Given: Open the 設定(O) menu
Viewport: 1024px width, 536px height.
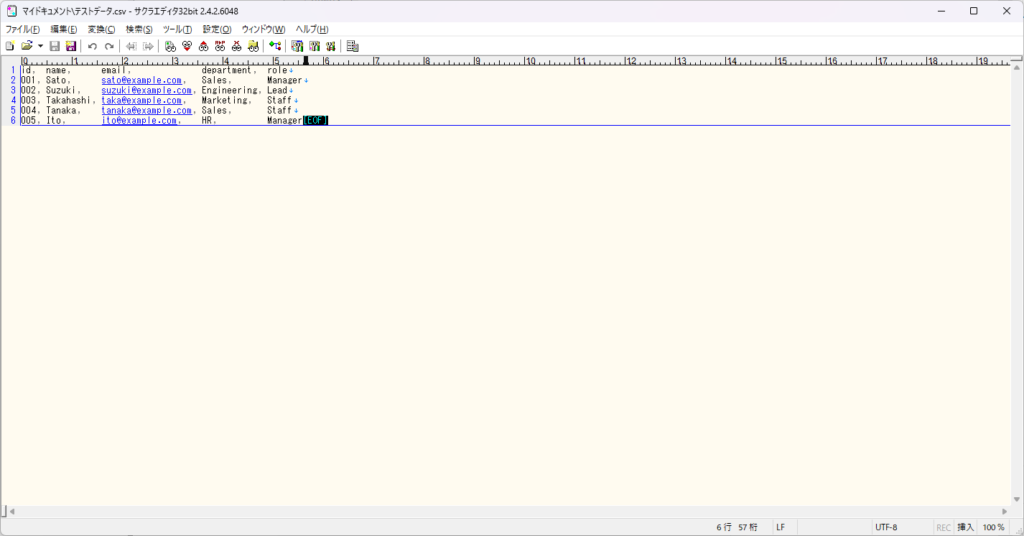Looking at the screenshot, I should point(216,29).
